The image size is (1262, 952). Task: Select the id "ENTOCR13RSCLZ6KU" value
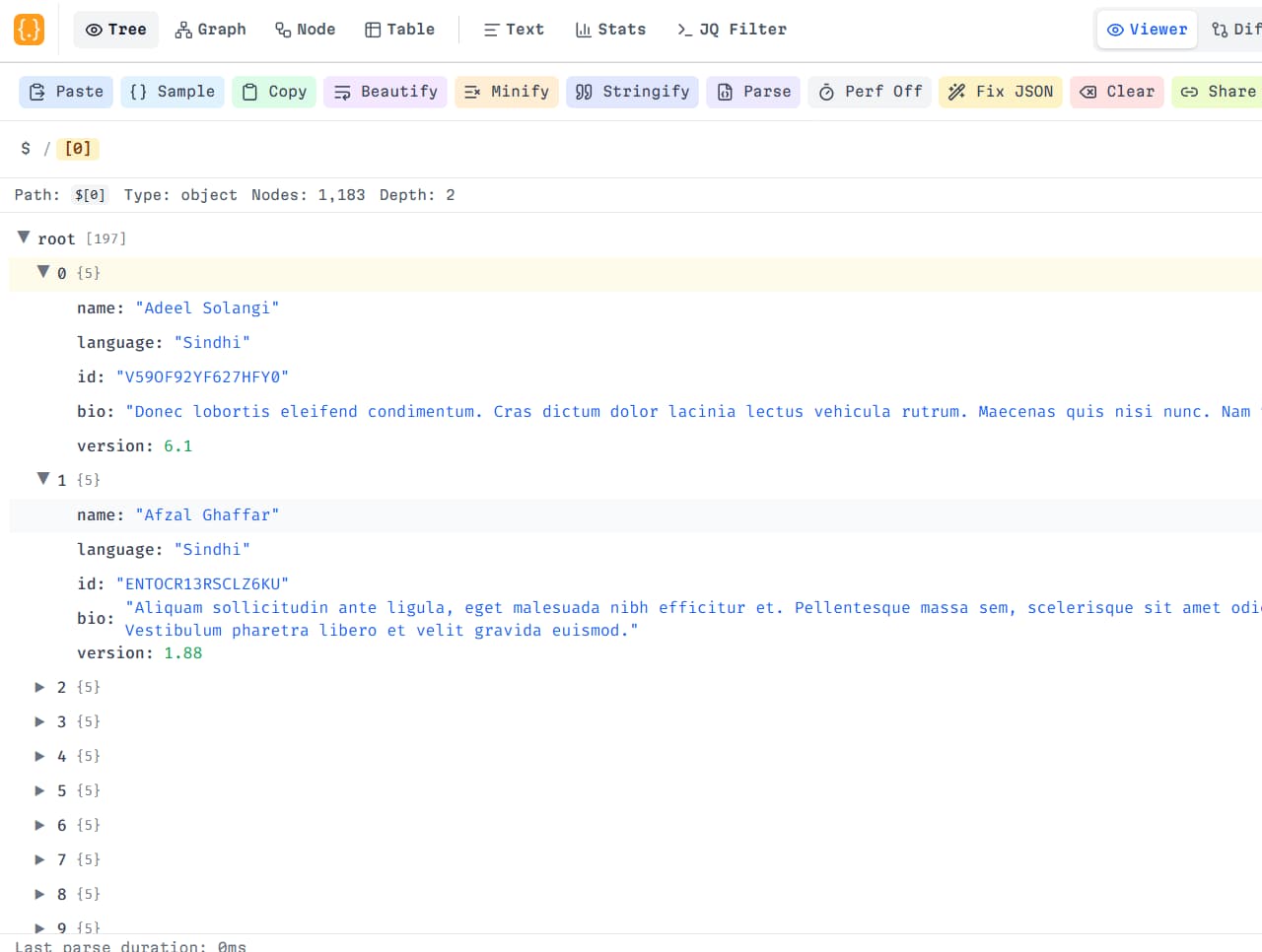(202, 584)
